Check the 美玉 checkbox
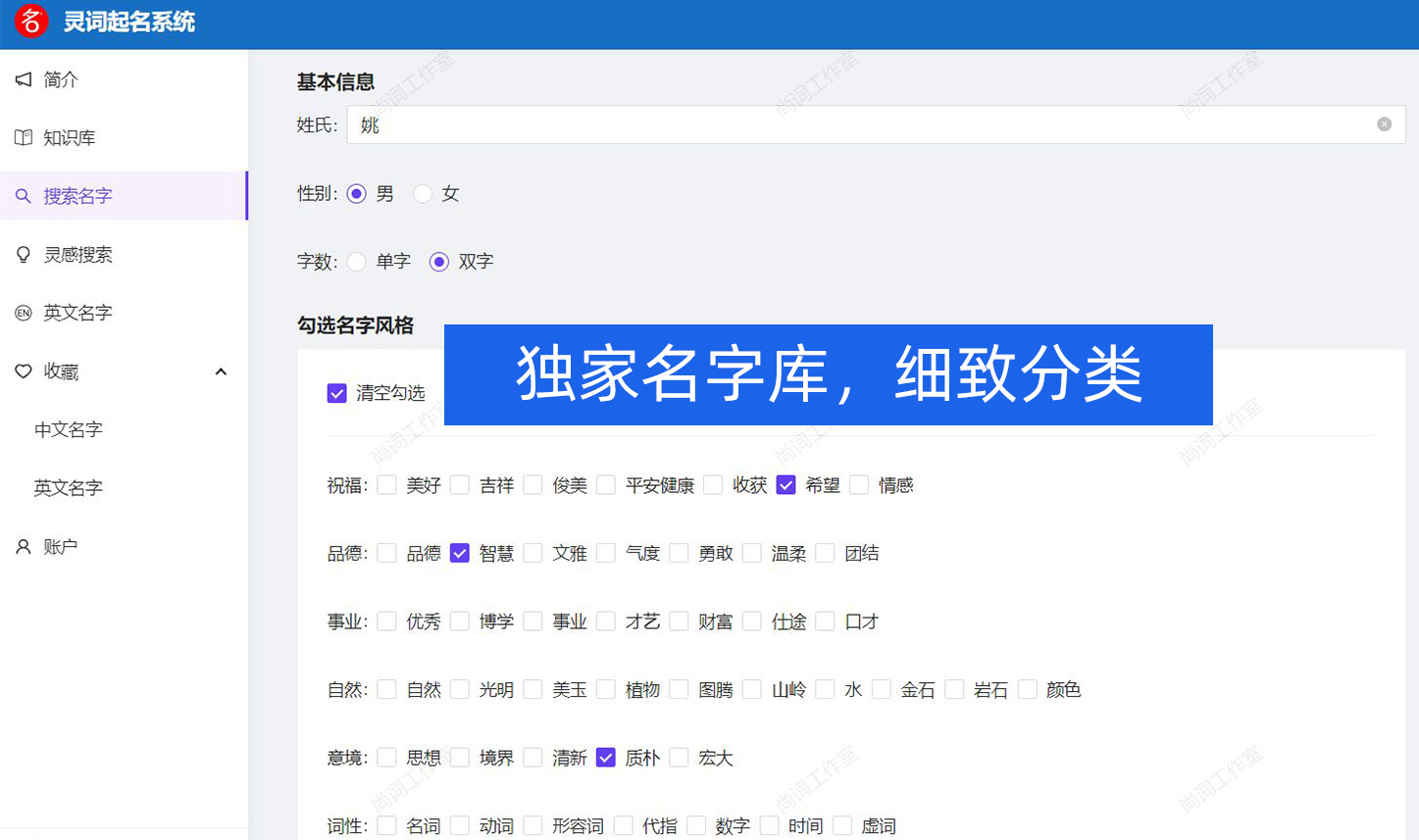The image size is (1419, 840). click(x=533, y=690)
